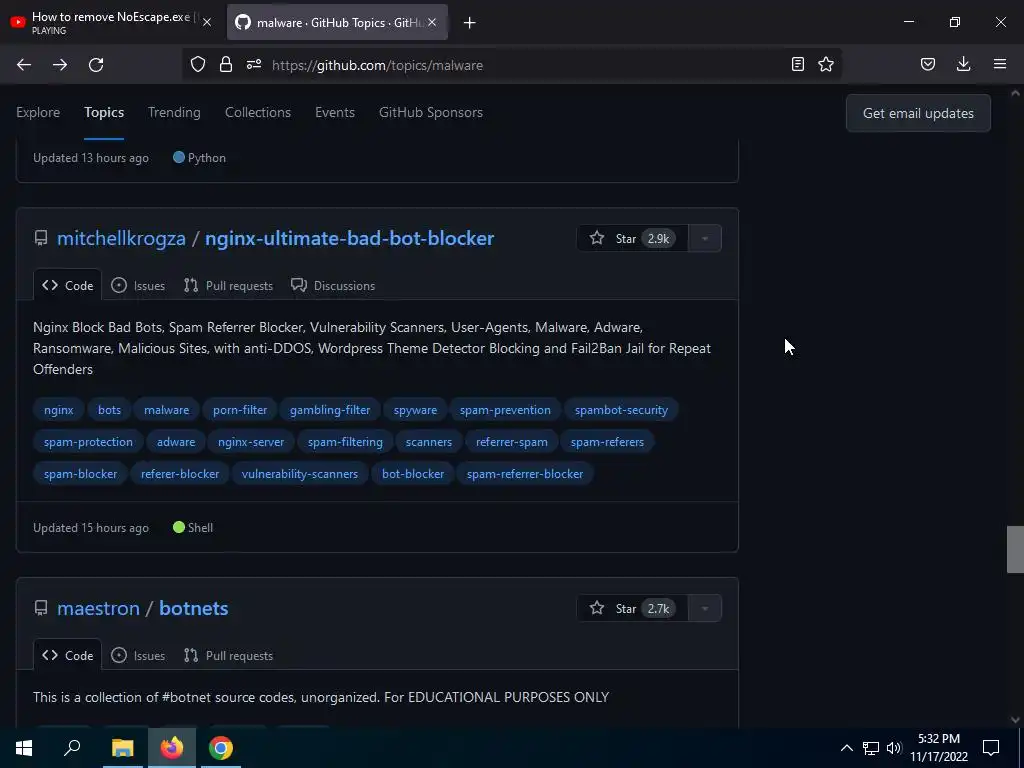This screenshot has height=768, width=1024.
Task: Open Windows taskbar search
Action: click(x=72, y=748)
